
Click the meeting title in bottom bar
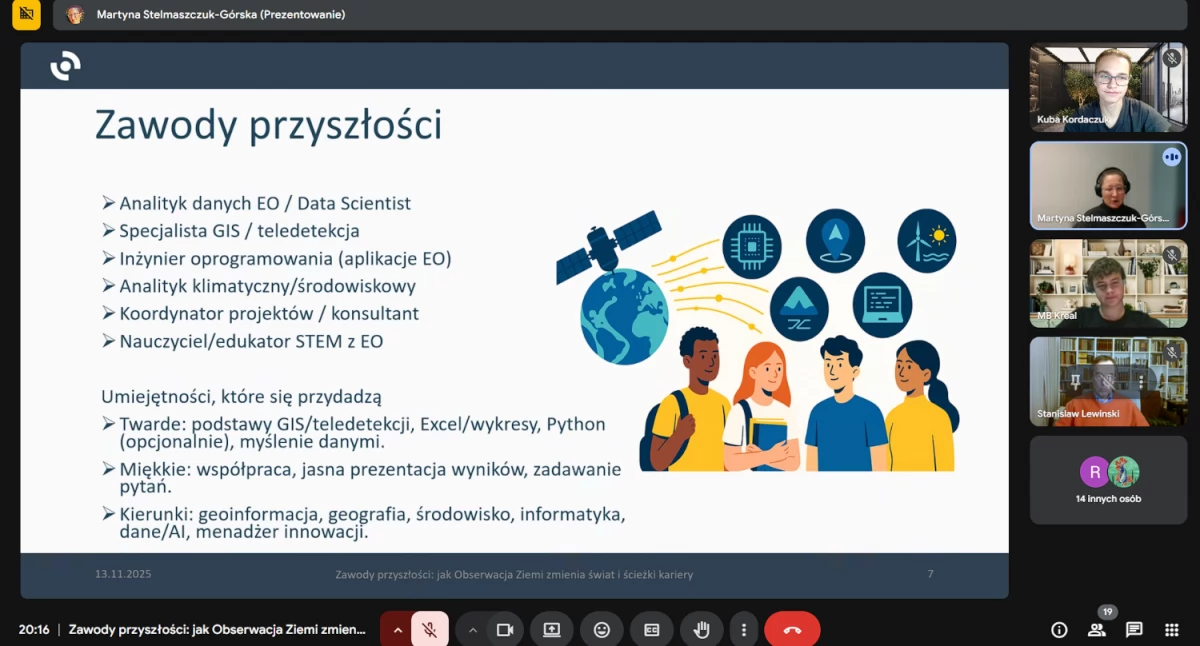click(217, 630)
